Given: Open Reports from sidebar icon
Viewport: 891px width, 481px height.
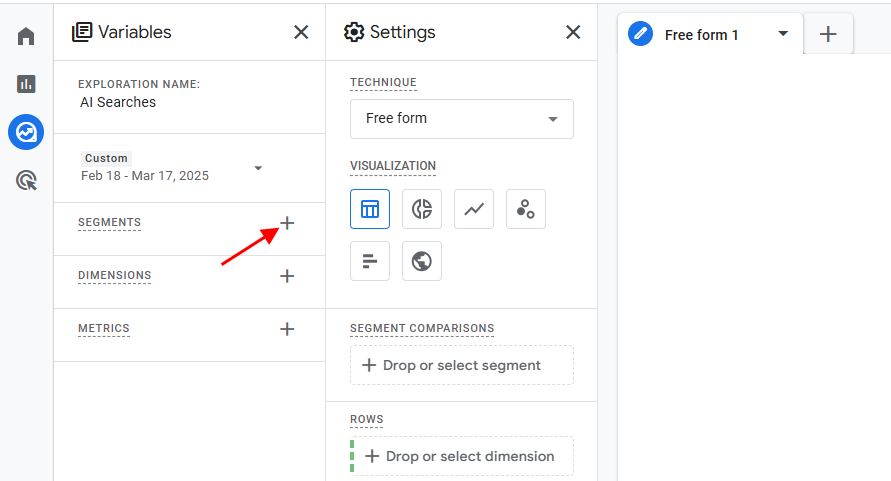Looking at the screenshot, I should click(26, 84).
